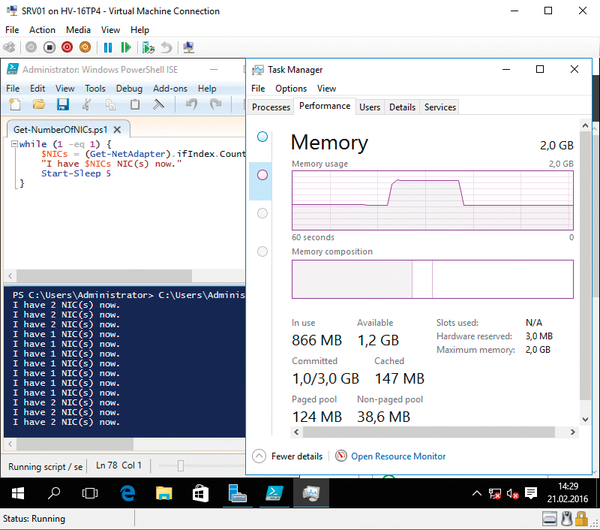The width and height of the screenshot is (600, 530).
Task: Open PowerShell ISE Add-ons menu
Action: point(170,89)
